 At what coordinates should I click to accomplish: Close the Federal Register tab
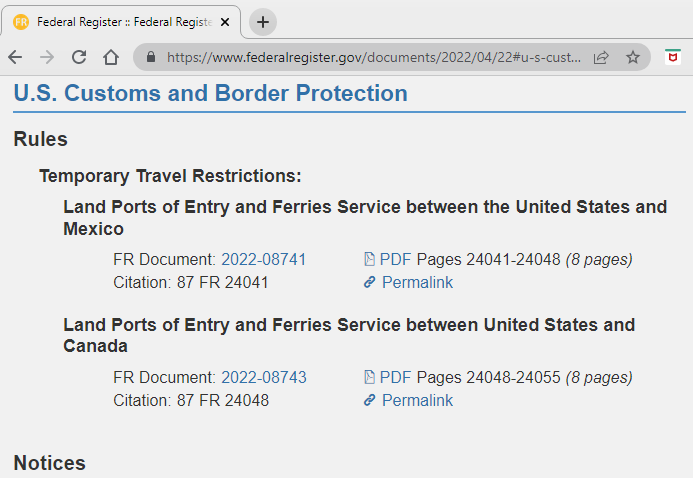(x=225, y=22)
